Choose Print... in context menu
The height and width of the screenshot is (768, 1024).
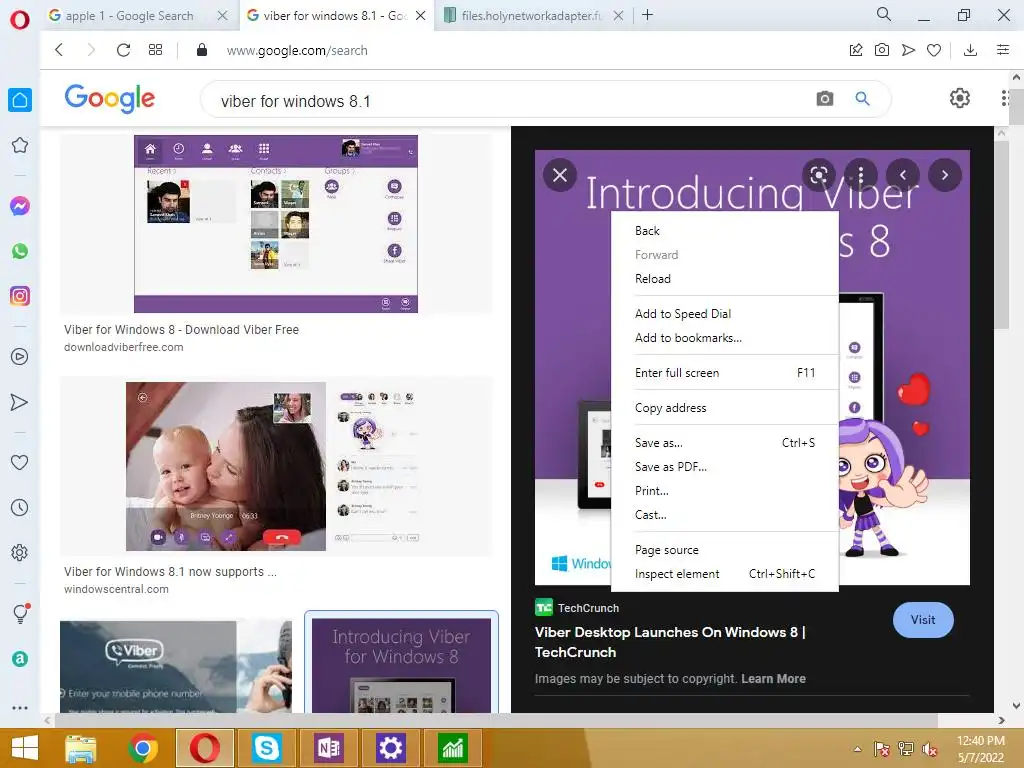(x=725, y=491)
